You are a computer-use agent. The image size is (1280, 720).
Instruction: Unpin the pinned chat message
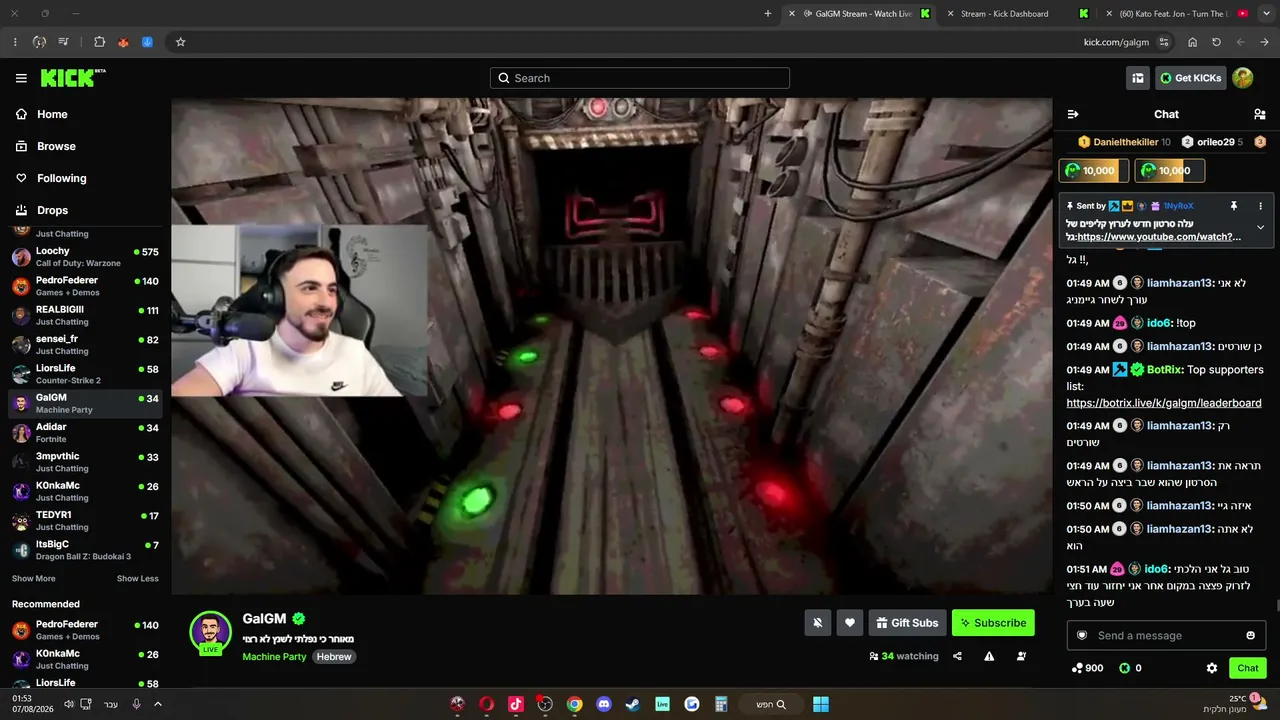[x=1234, y=206]
